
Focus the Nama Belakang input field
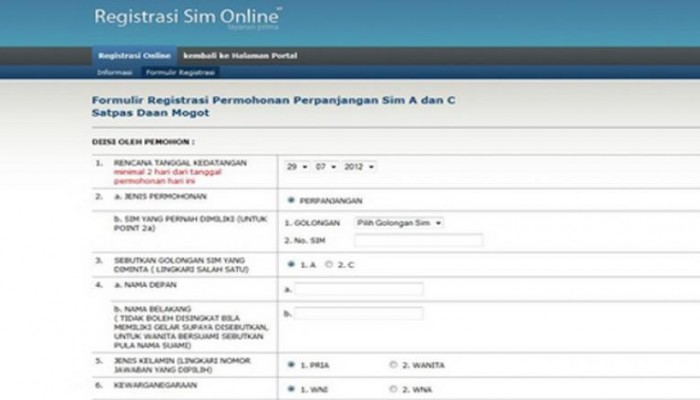click(358, 314)
